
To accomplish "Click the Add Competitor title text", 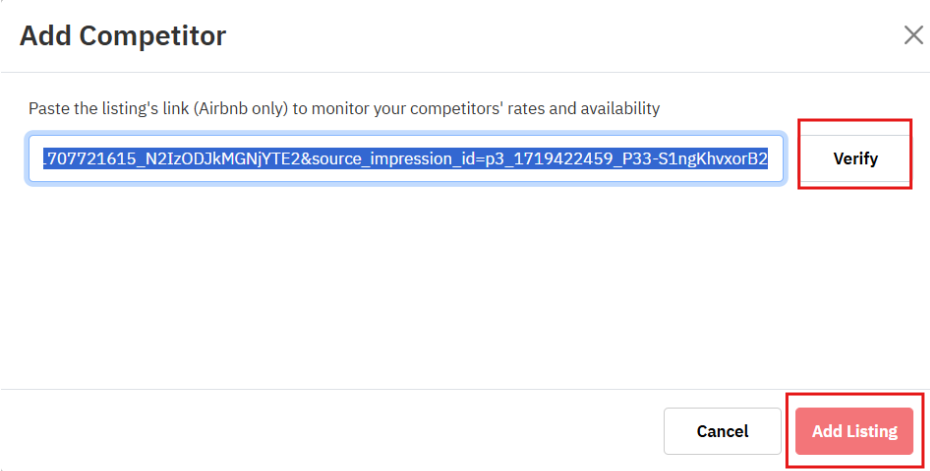I will tap(123, 36).
